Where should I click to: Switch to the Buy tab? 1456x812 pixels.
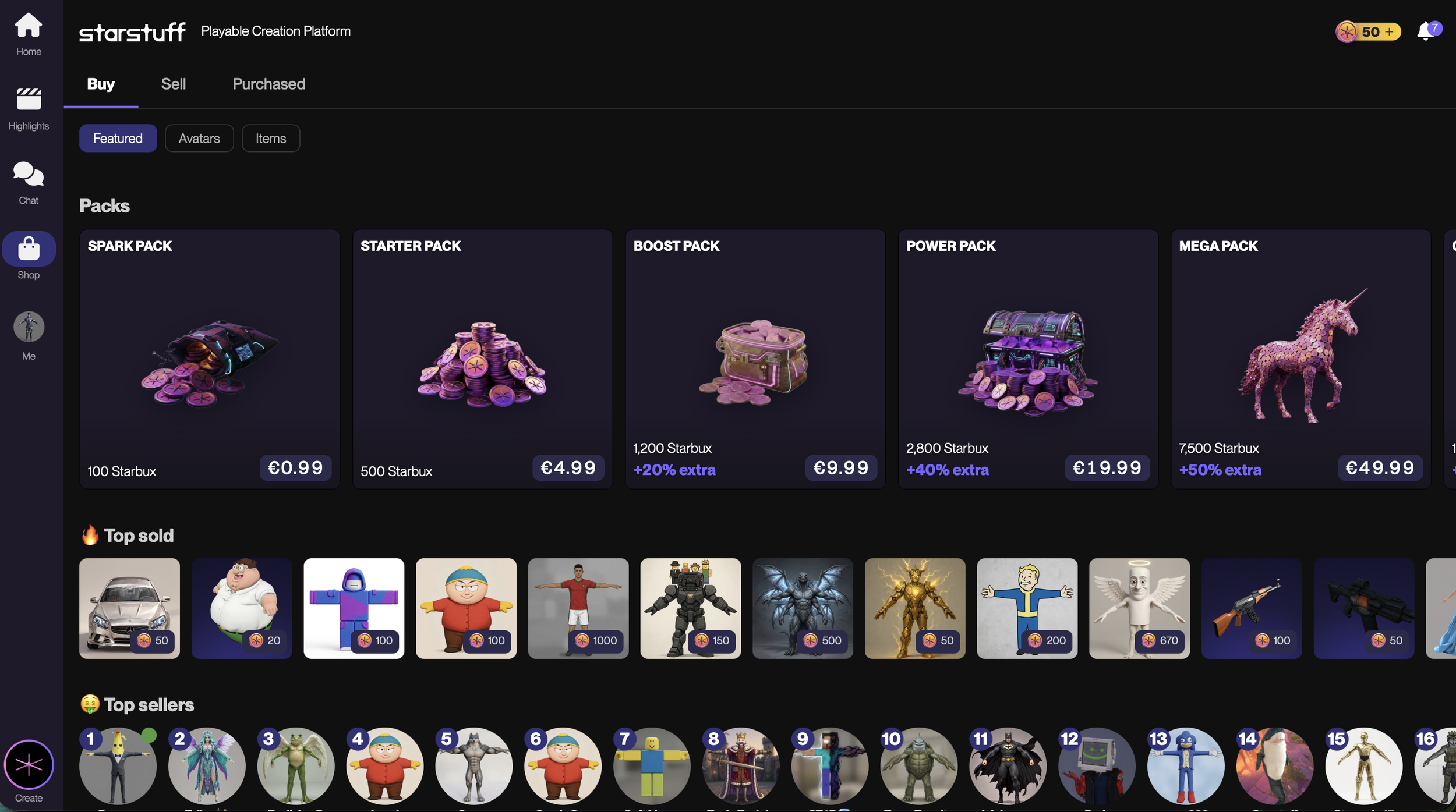[x=101, y=84]
